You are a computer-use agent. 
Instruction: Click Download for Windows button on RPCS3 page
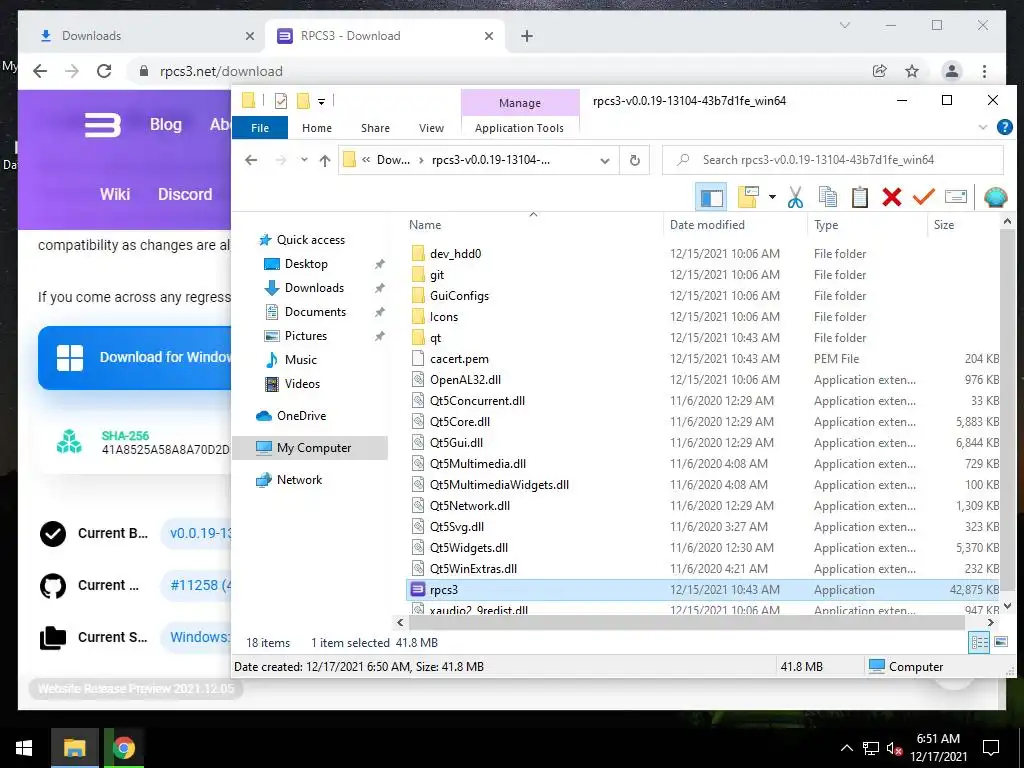(x=135, y=358)
